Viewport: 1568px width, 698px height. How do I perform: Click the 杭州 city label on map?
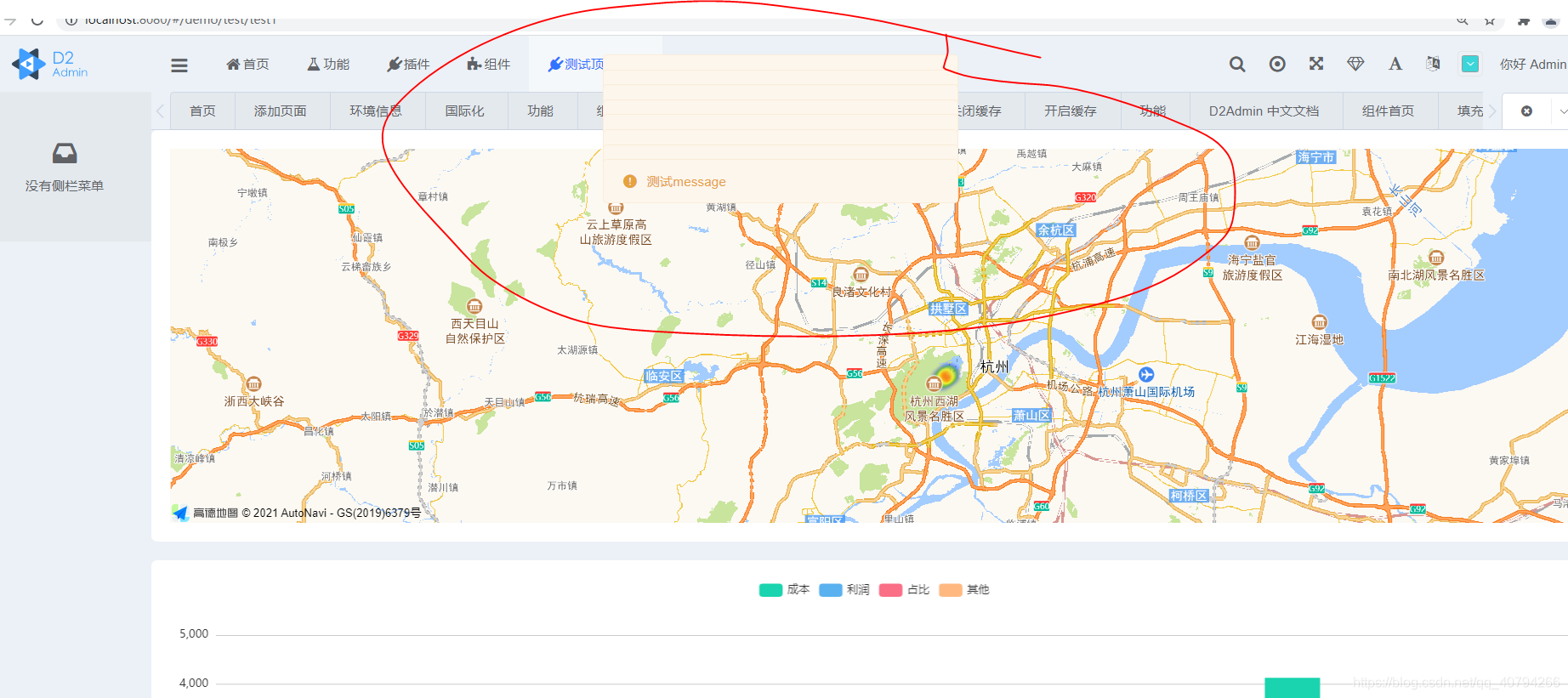click(994, 367)
